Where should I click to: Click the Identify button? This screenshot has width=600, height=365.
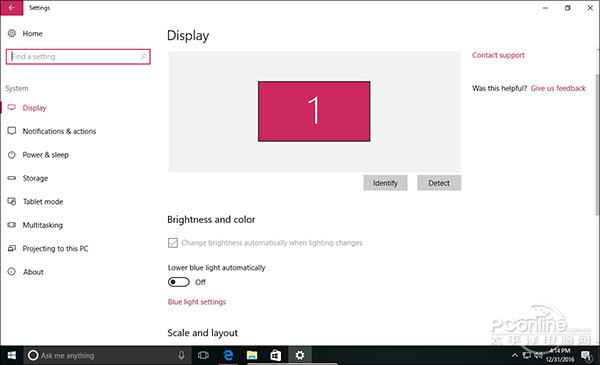coord(385,183)
